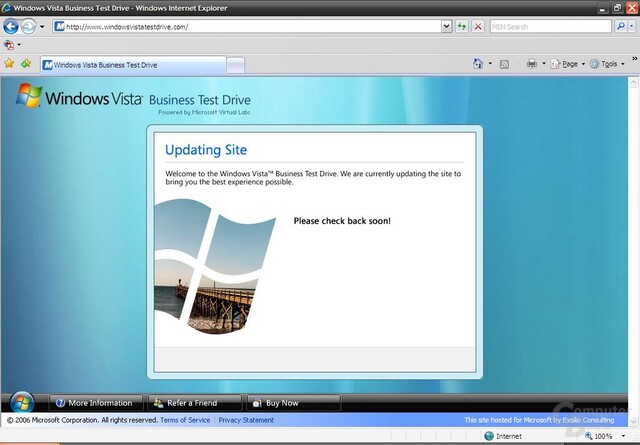
Task: Open the recent pages dropdown beside Forward
Action: click(42, 27)
